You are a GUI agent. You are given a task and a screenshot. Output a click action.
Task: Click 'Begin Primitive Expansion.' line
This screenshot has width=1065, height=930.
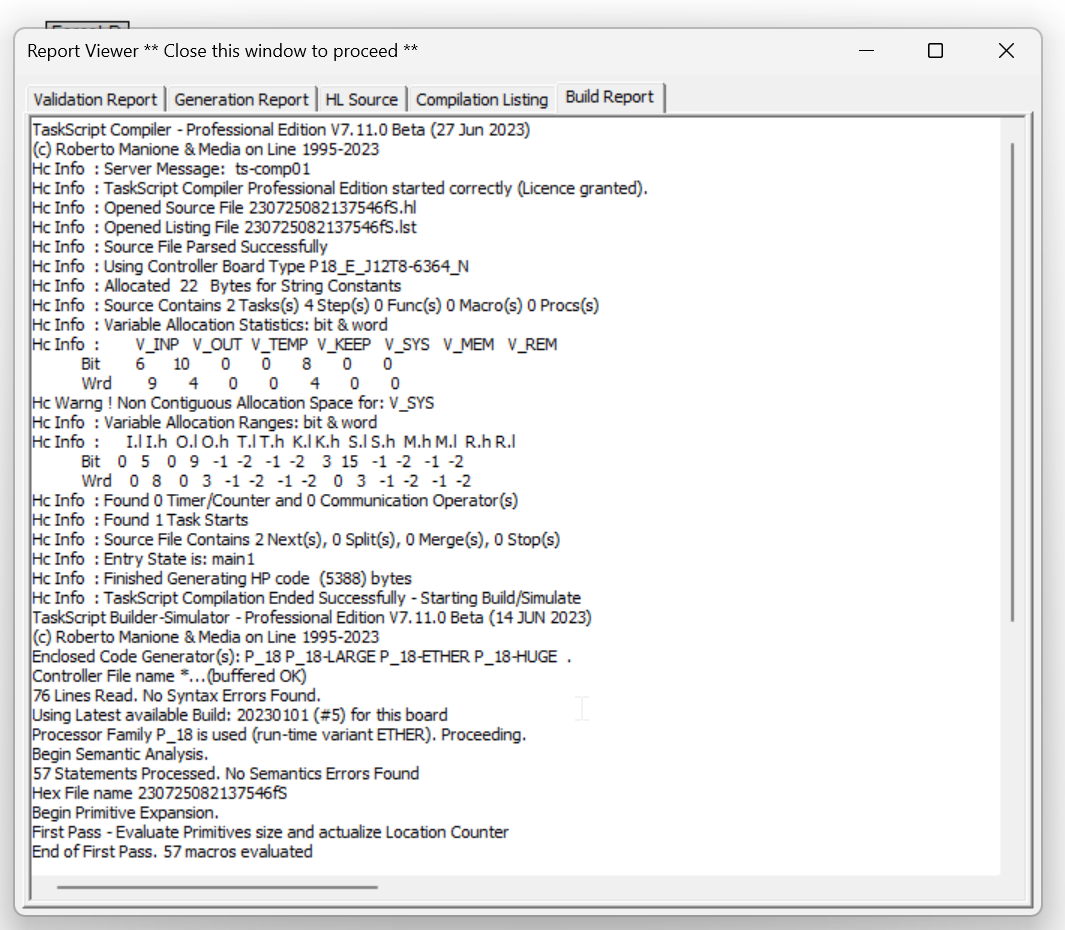coord(125,812)
